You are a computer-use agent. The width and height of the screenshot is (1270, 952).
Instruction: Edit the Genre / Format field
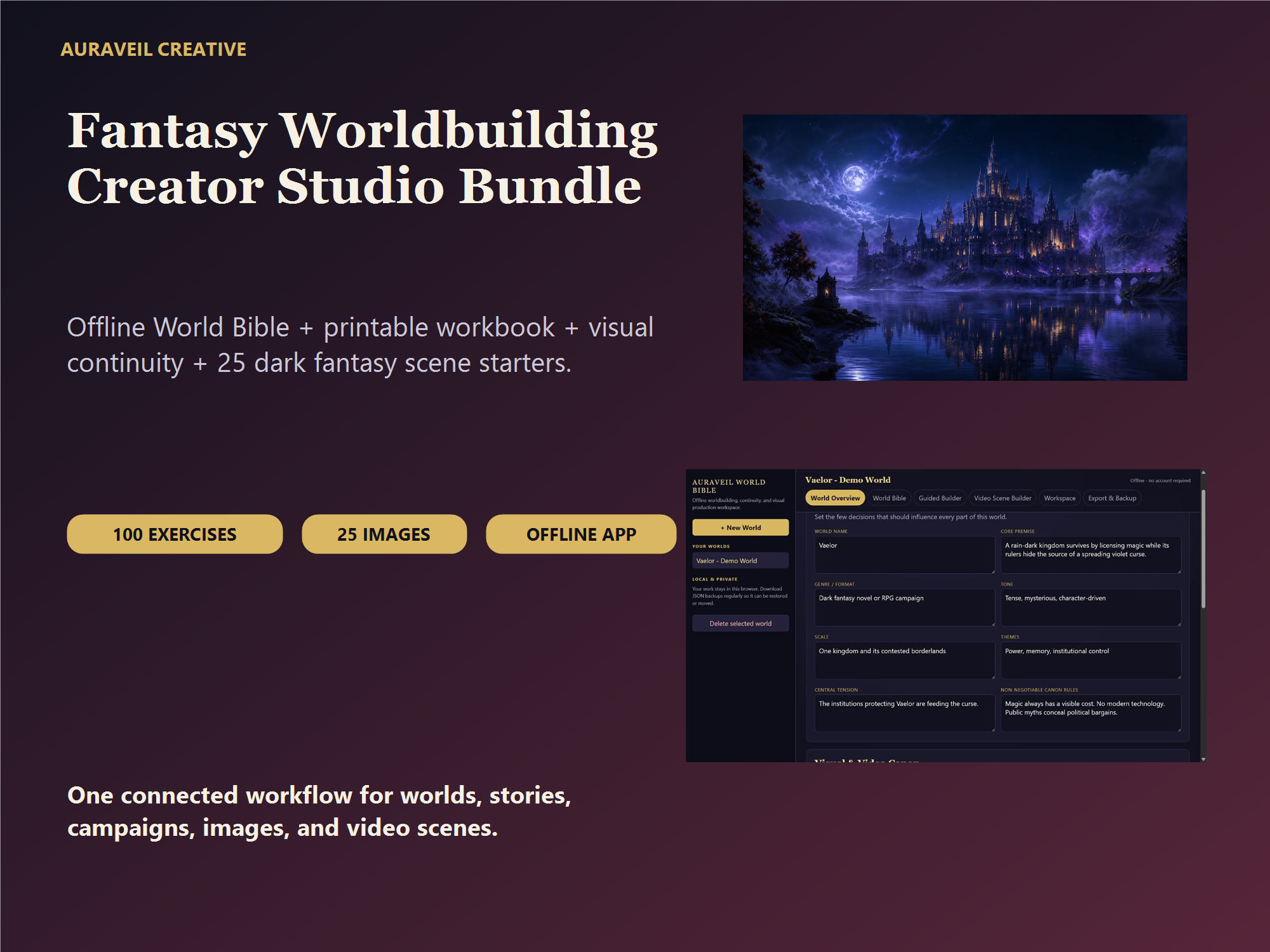click(x=904, y=607)
